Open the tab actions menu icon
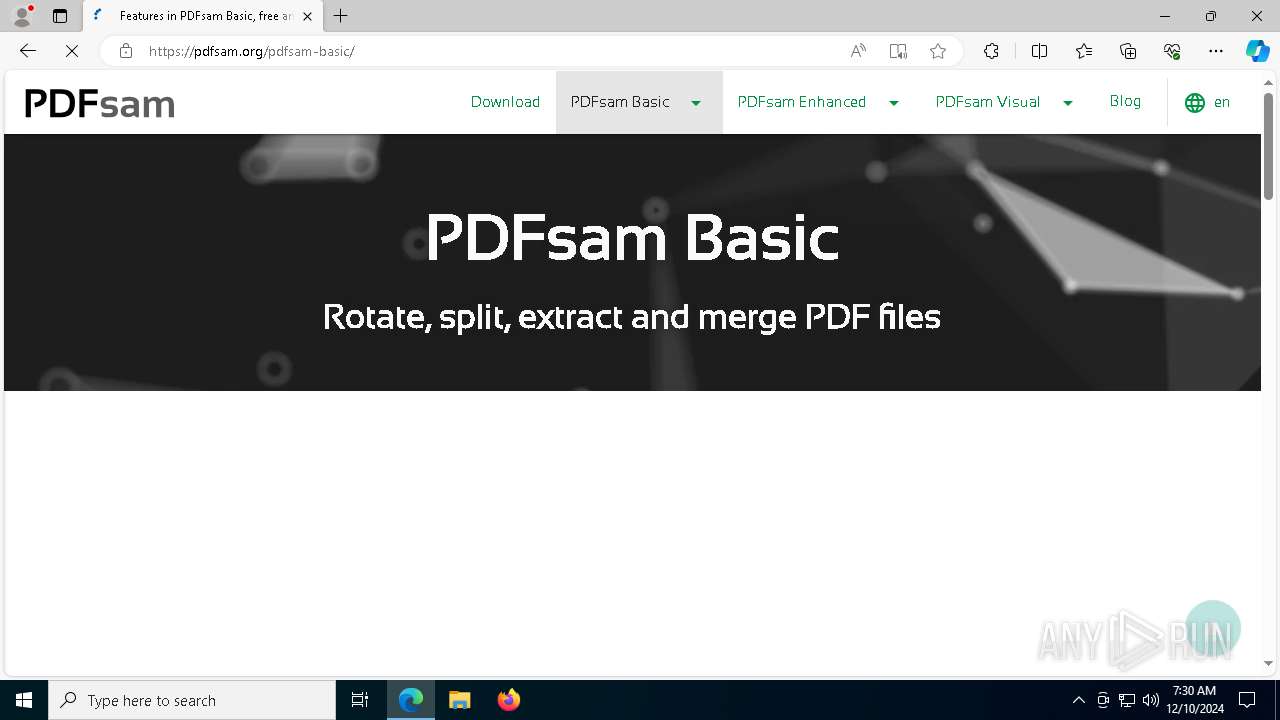The height and width of the screenshot is (720, 1280). (x=60, y=16)
